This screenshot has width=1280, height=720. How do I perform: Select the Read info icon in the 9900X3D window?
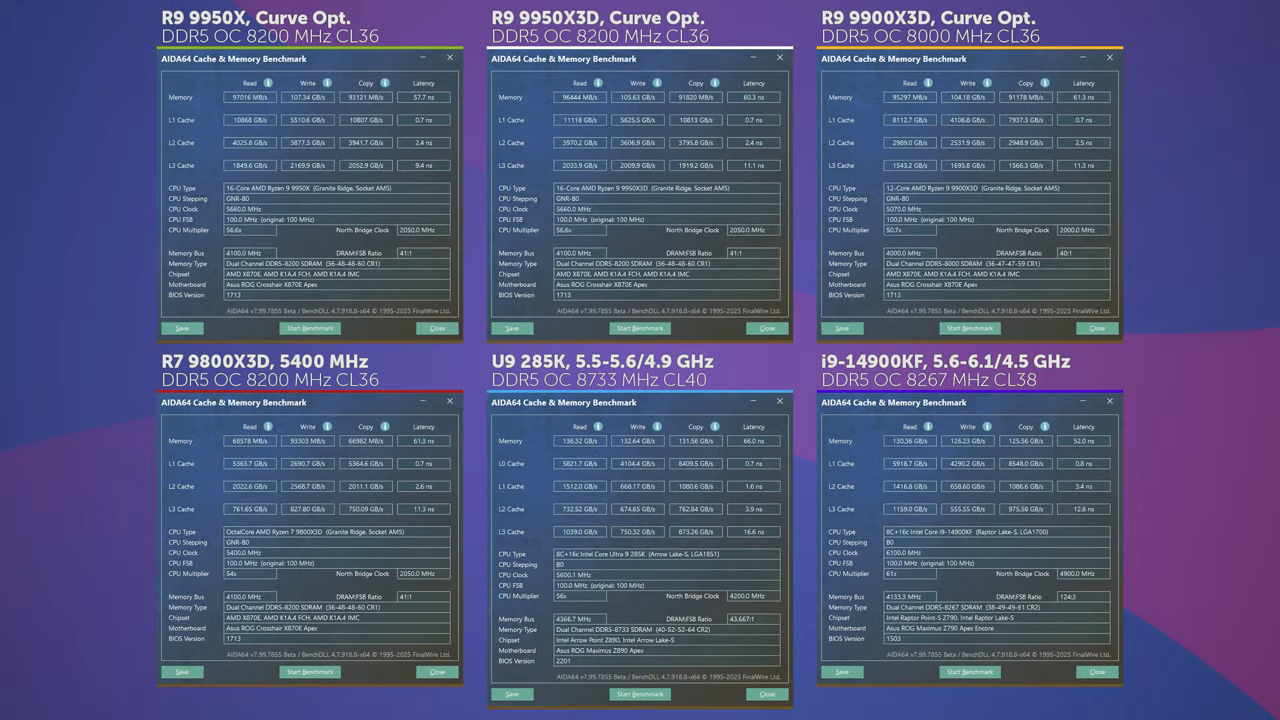tap(928, 83)
